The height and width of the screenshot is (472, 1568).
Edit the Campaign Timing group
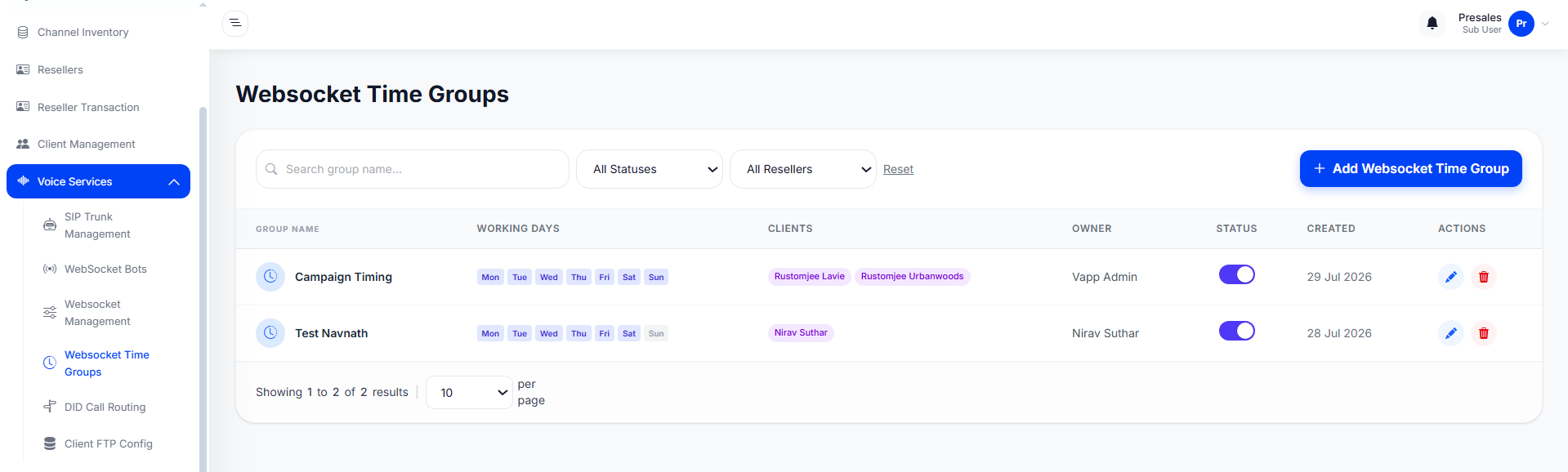click(1450, 277)
